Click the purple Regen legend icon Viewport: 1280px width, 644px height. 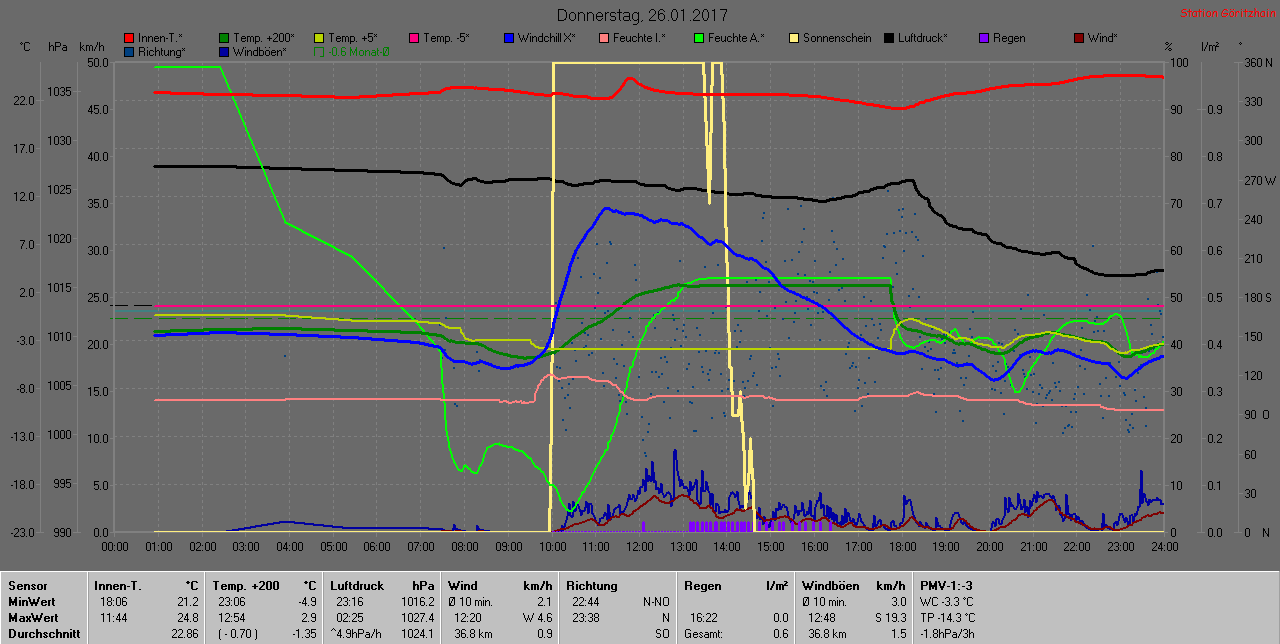(x=984, y=39)
